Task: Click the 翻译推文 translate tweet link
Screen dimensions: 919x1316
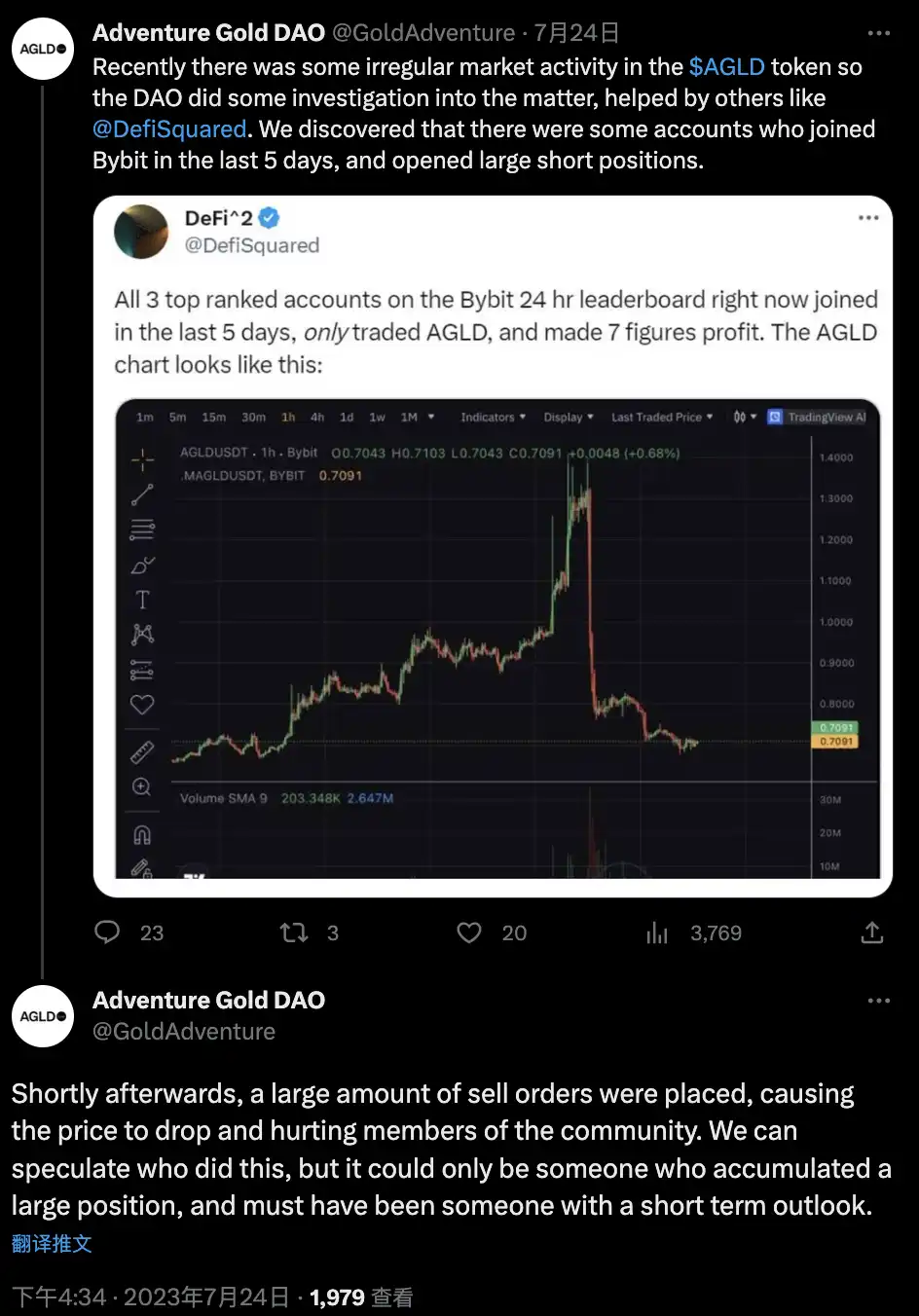Action: coord(52,1243)
